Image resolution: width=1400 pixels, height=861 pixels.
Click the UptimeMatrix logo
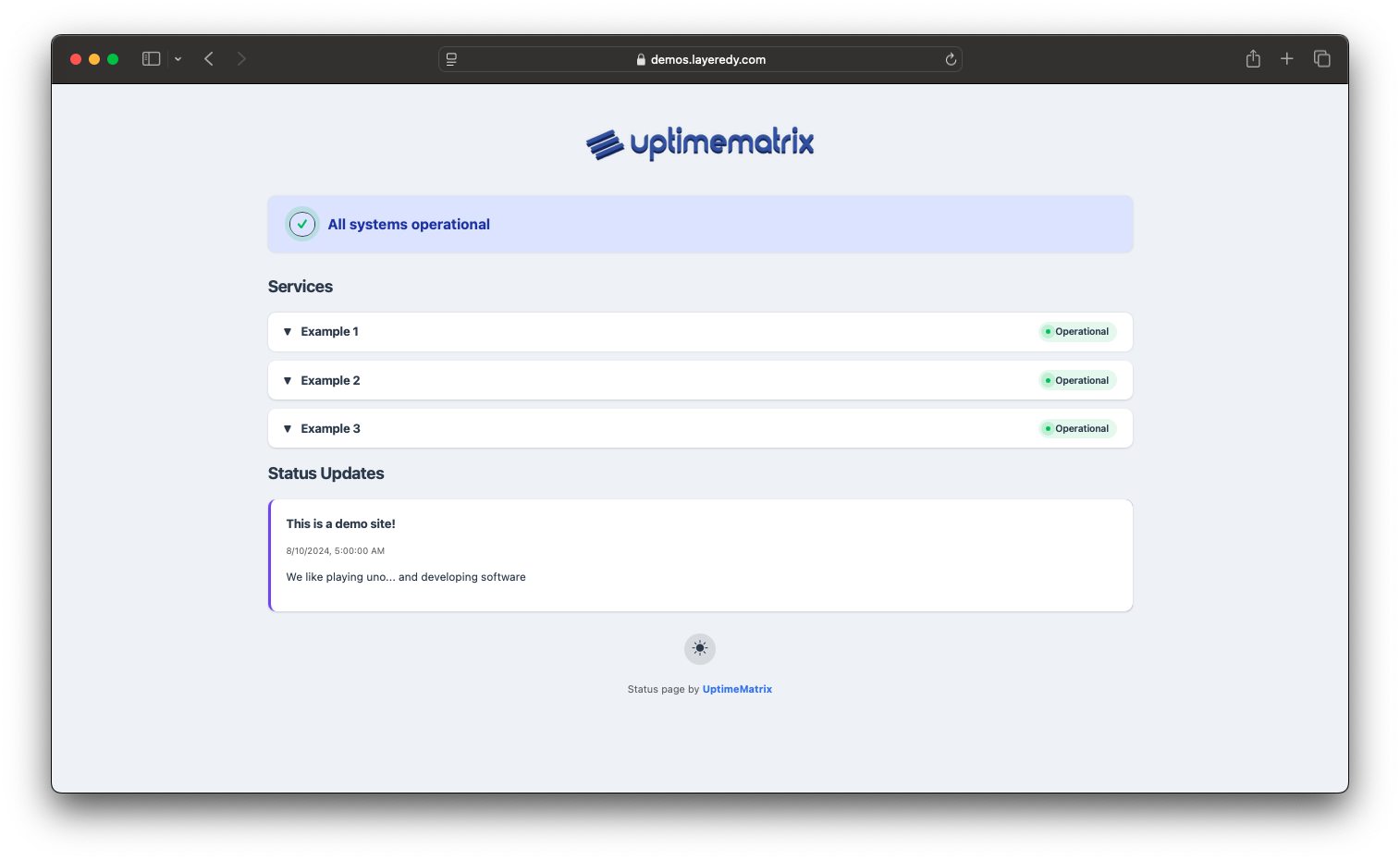700,143
